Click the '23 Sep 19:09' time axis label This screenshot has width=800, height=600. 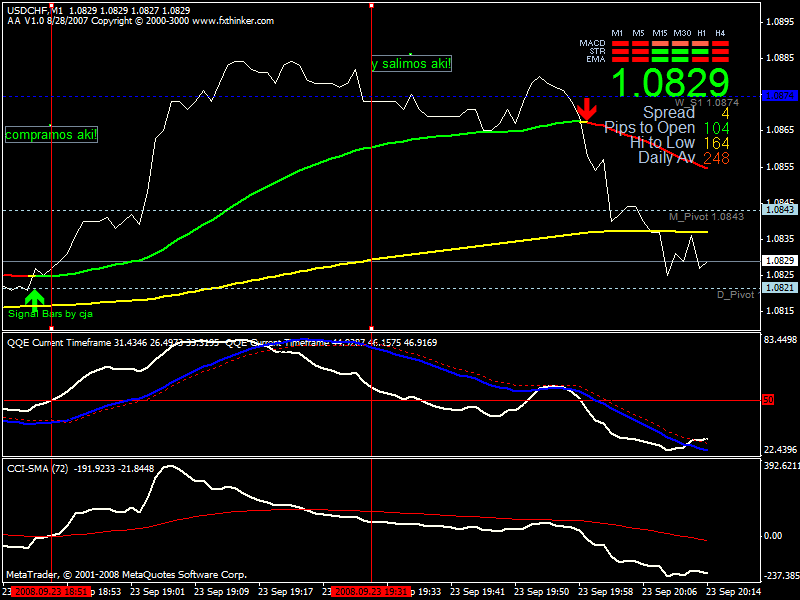coord(221,592)
